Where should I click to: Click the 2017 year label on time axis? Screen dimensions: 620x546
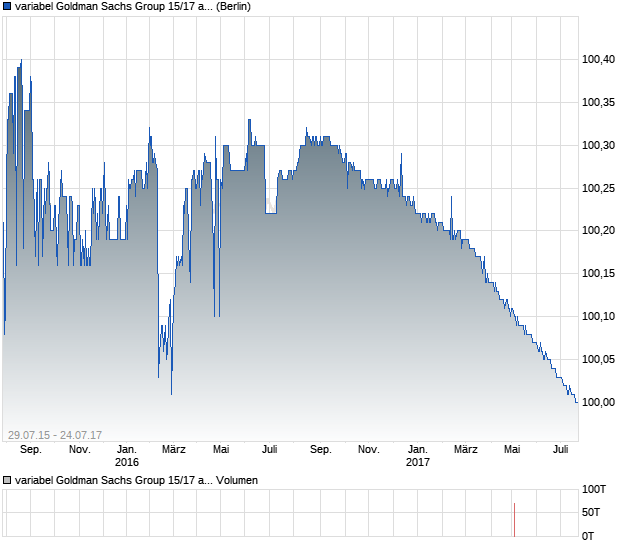pos(418,462)
